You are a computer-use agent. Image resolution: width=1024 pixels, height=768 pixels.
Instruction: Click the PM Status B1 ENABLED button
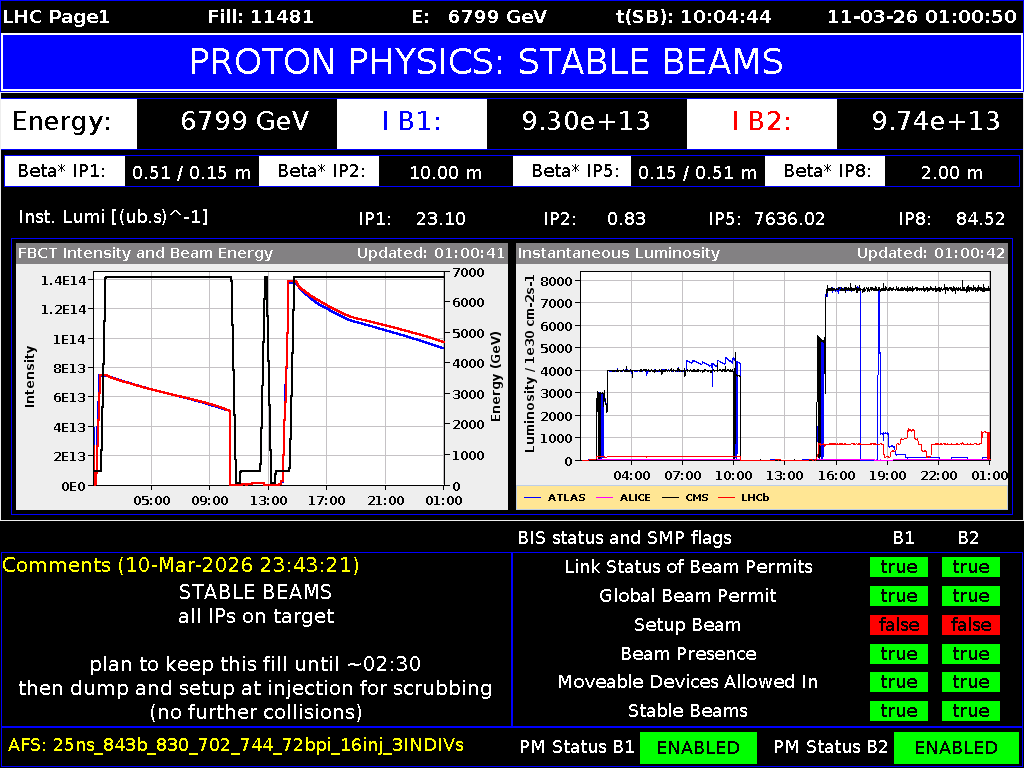[698, 747]
